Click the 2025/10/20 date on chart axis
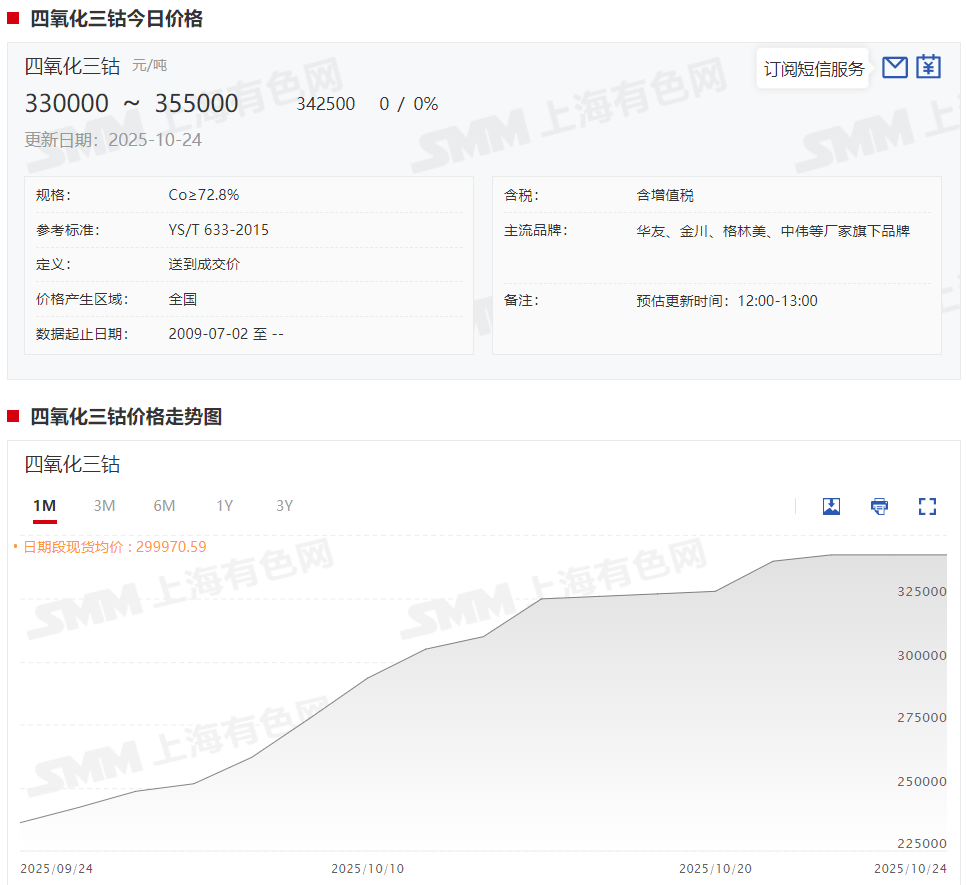The width and height of the screenshot is (966, 885). pos(715,868)
